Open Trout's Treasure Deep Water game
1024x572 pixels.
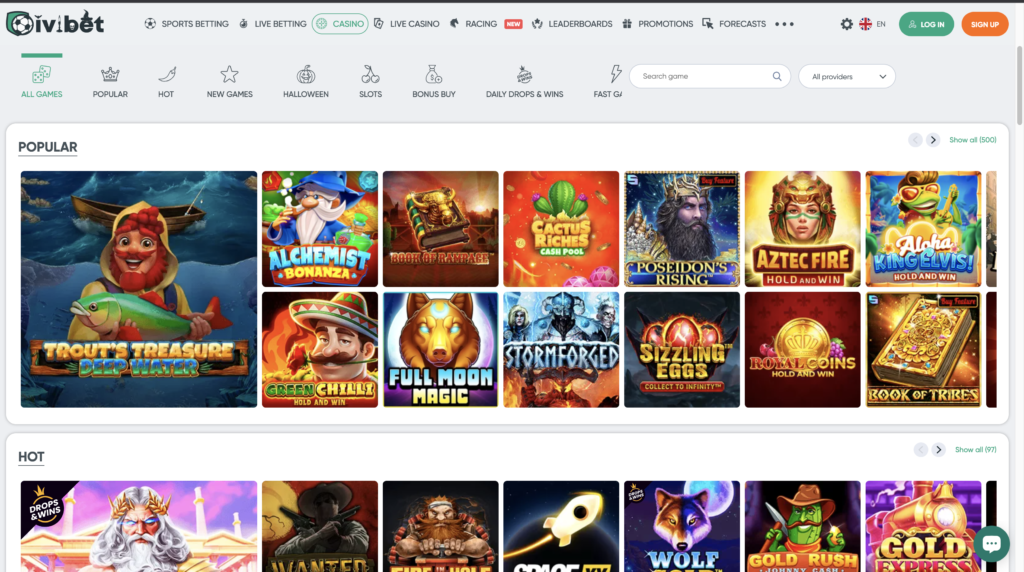(138, 289)
